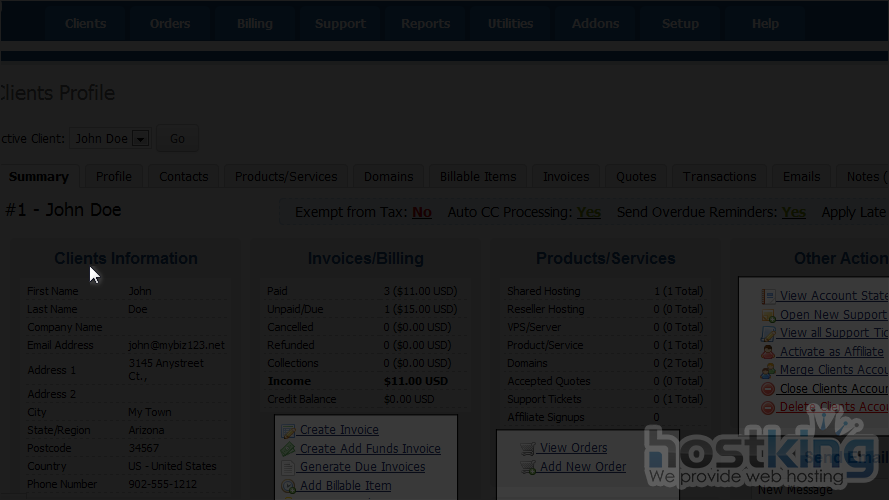This screenshot has height=500, width=889.
Task: Click the View Orders cart icon
Action: coord(527,449)
